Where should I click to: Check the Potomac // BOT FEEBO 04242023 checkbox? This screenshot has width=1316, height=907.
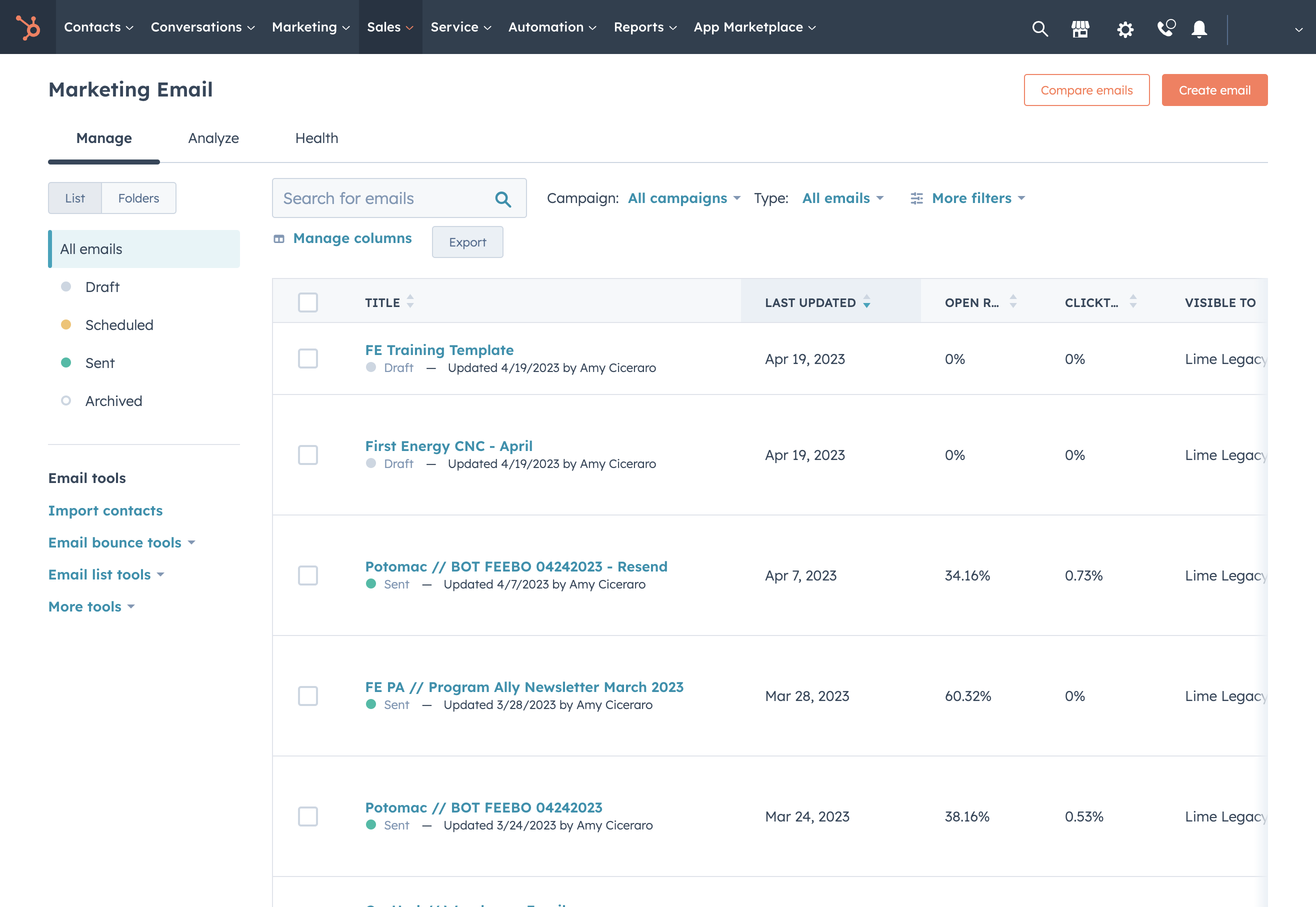click(x=308, y=816)
